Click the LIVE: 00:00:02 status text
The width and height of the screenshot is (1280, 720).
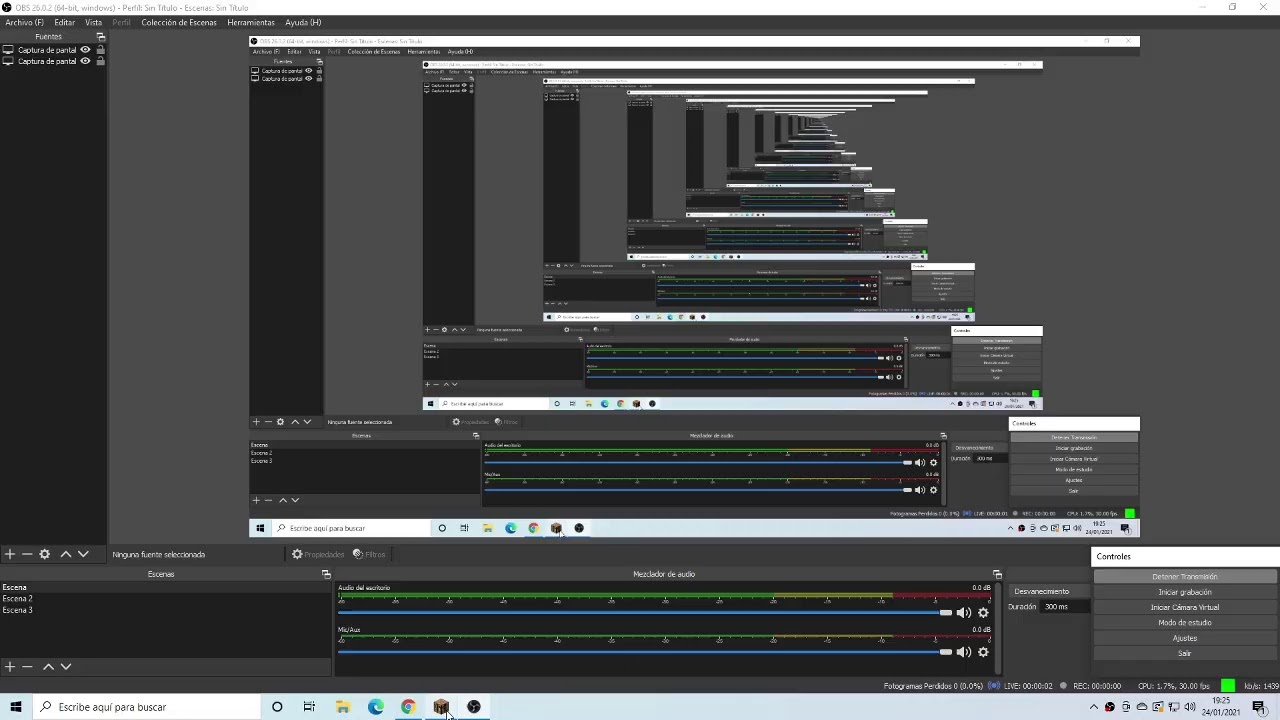coord(1029,686)
